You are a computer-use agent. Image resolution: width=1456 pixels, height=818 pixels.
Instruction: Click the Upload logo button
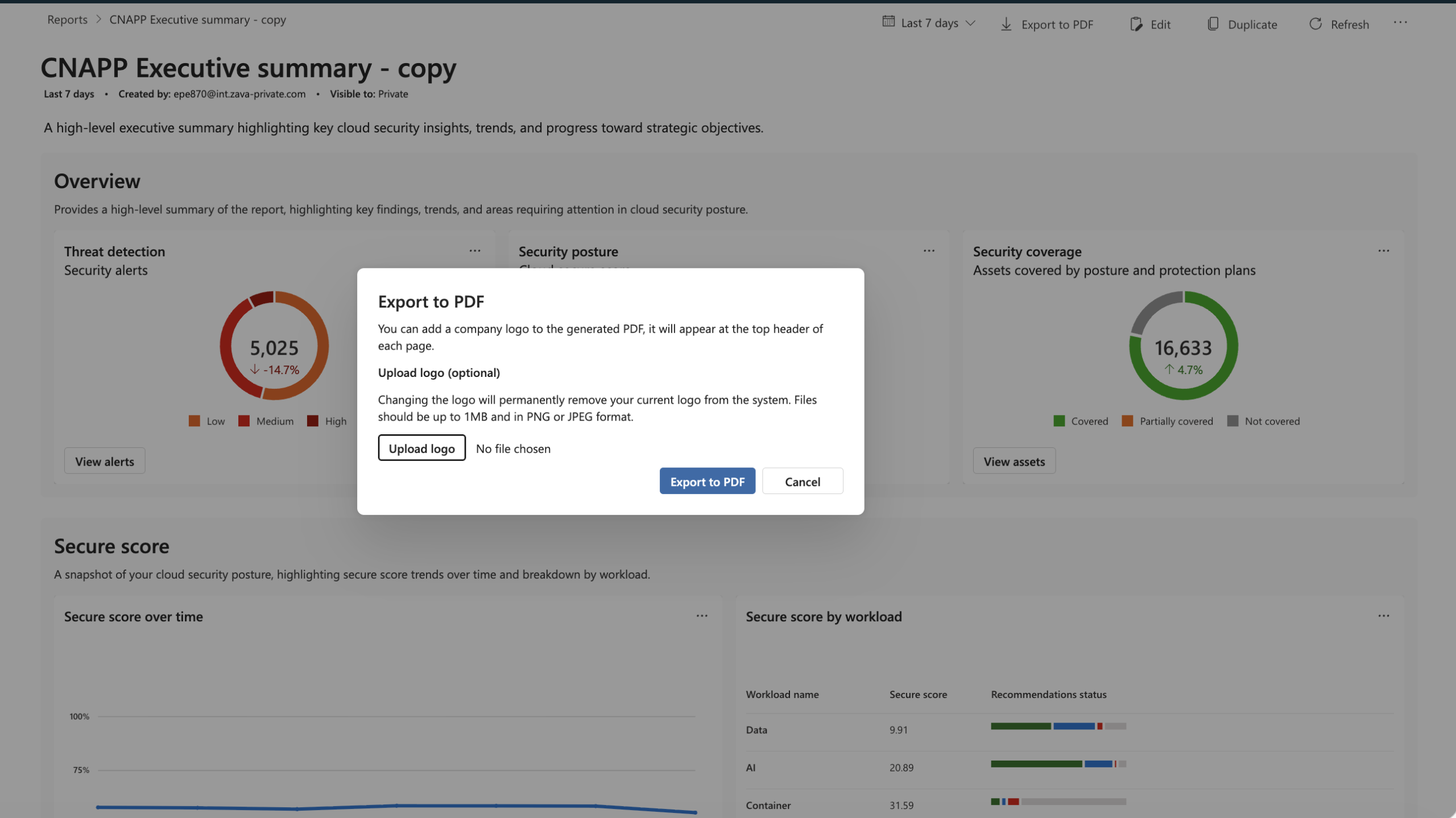421,448
